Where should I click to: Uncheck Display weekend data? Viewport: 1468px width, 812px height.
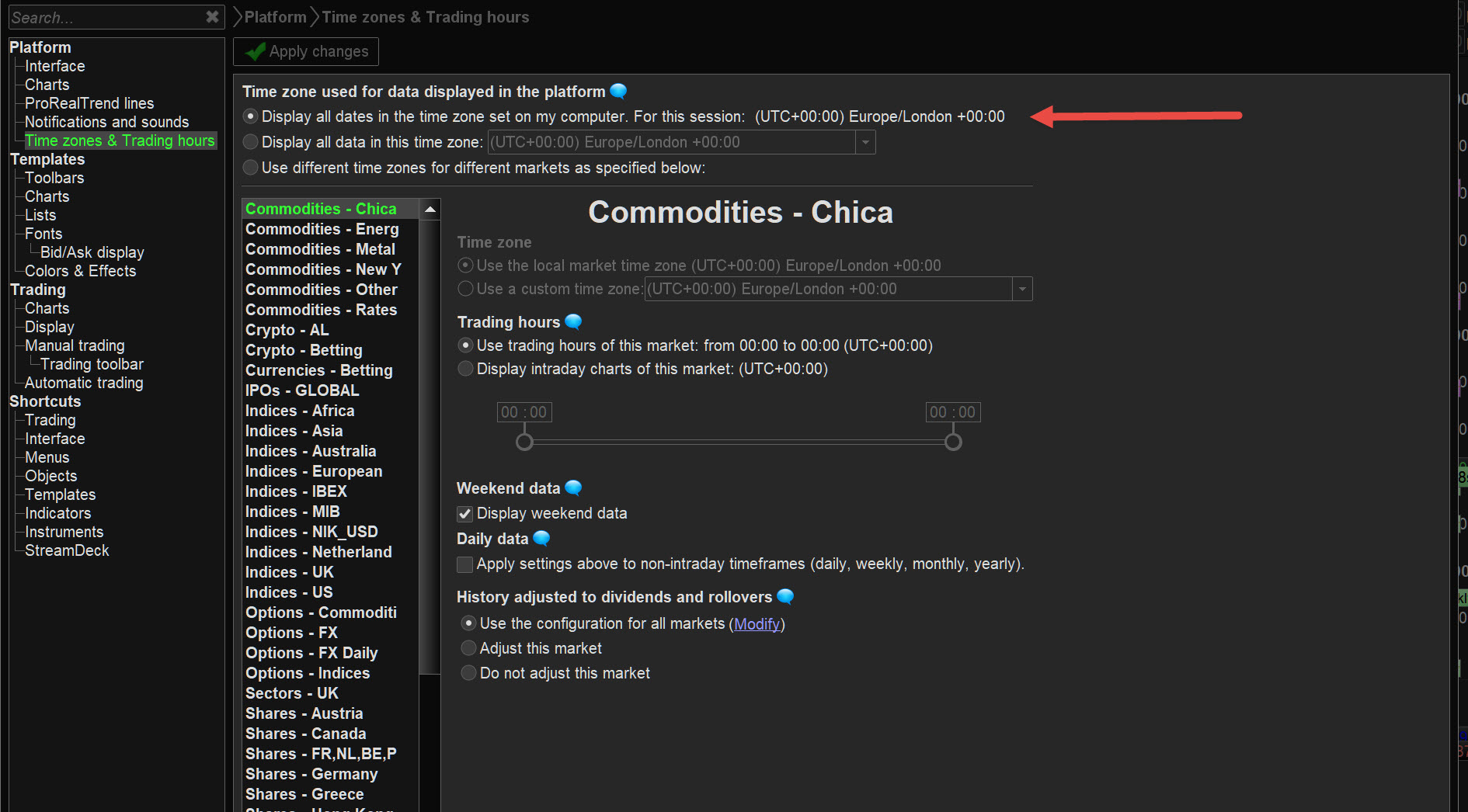465,514
